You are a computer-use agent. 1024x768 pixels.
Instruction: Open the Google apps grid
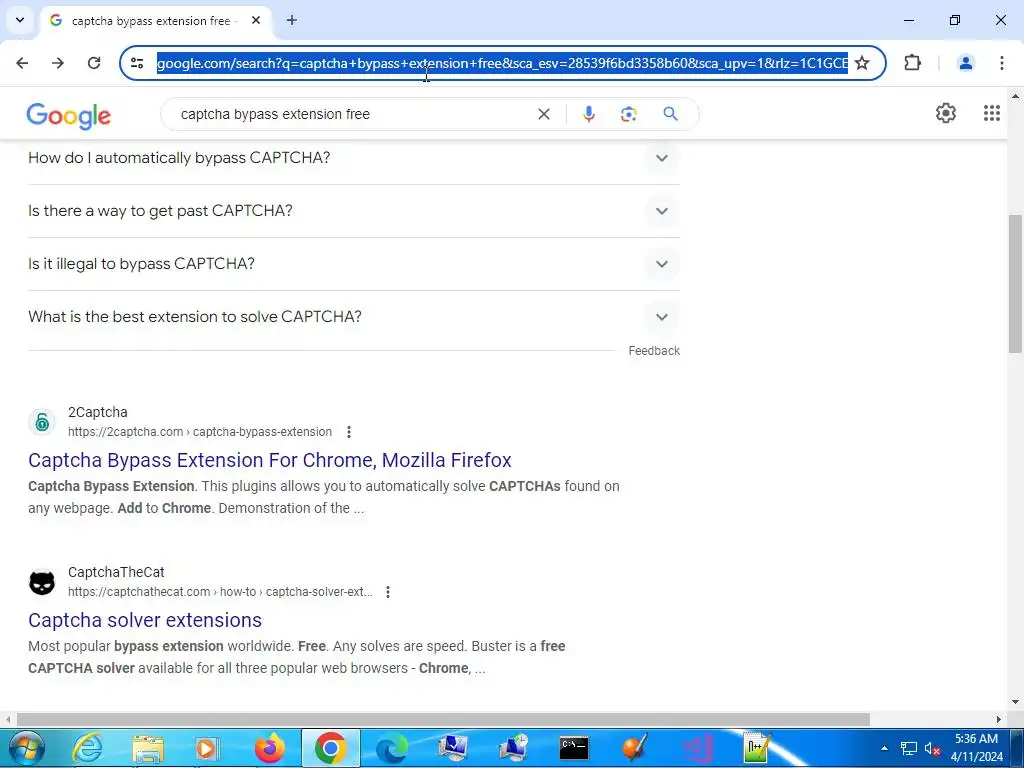991,113
